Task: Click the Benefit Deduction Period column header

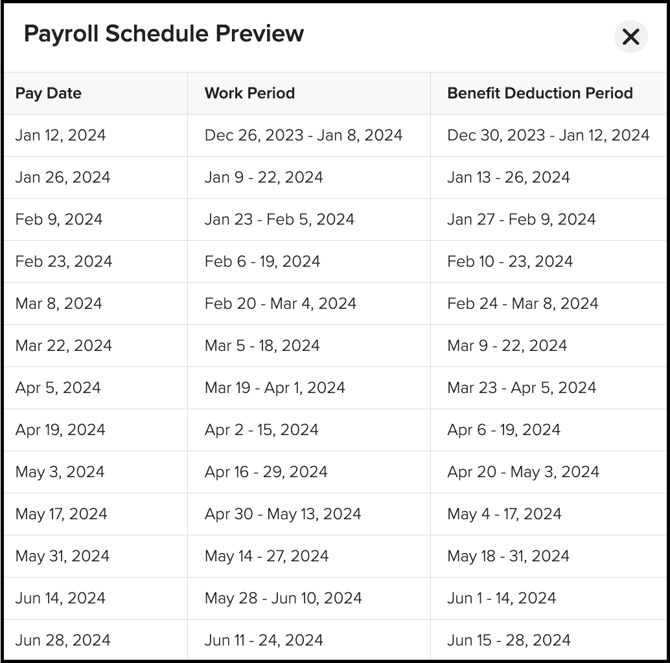Action: coord(540,93)
